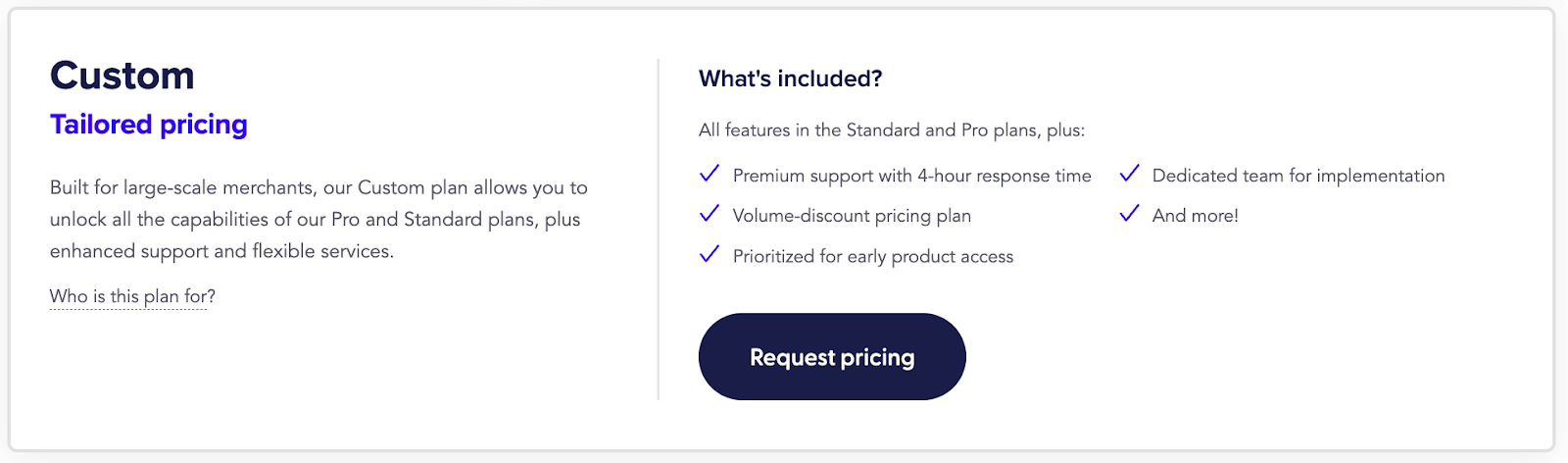Click the 'unlock all the capabilities' description line
Viewport: 1568px width, 463px height.
315,219
